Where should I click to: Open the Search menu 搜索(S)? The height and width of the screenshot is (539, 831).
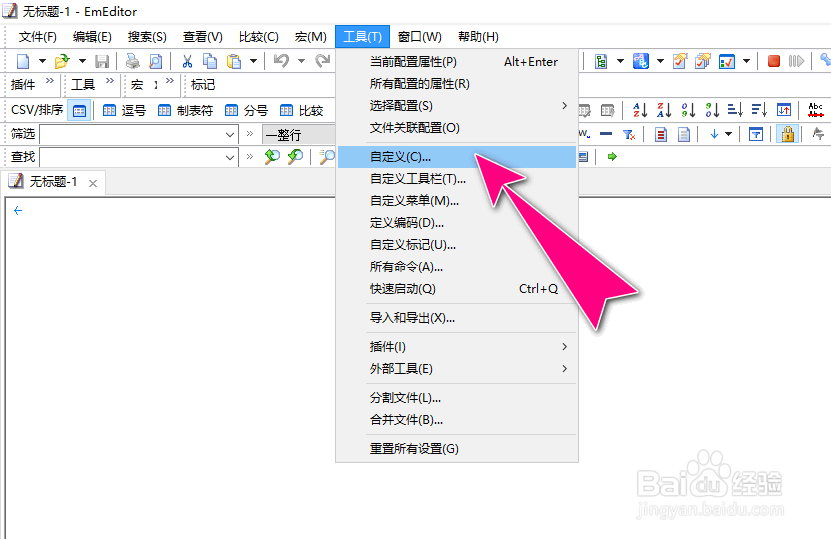(147, 37)
